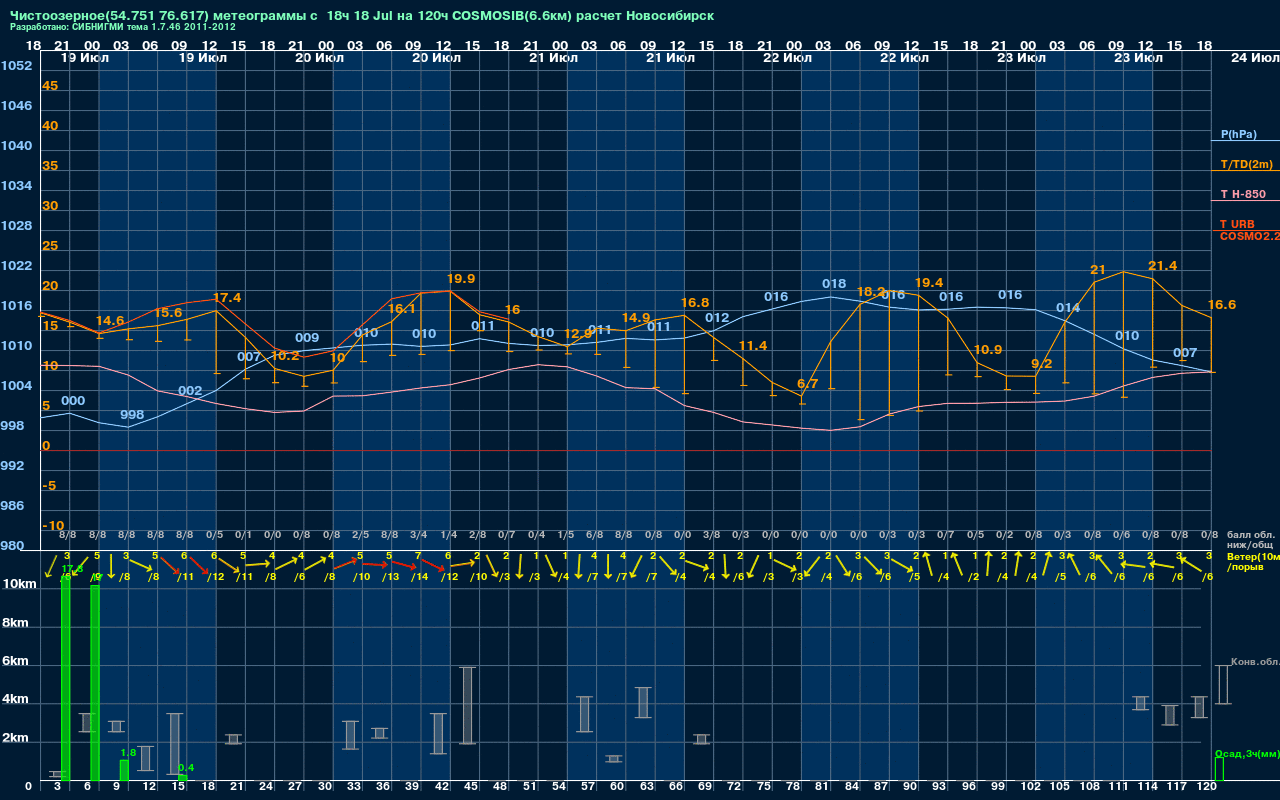Click the tall green precipitation bar at hour 6
The image size is (1280, 800).
tap(95, 683)
